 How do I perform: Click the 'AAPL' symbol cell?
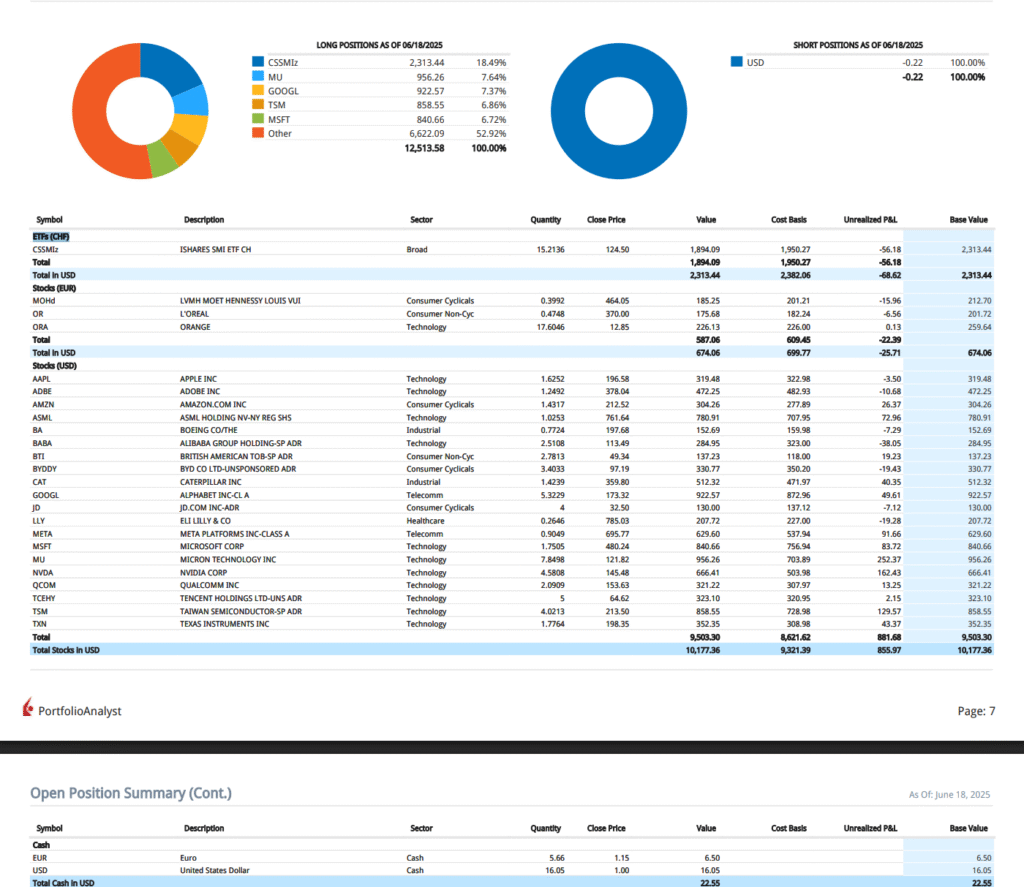click(41, 379)
